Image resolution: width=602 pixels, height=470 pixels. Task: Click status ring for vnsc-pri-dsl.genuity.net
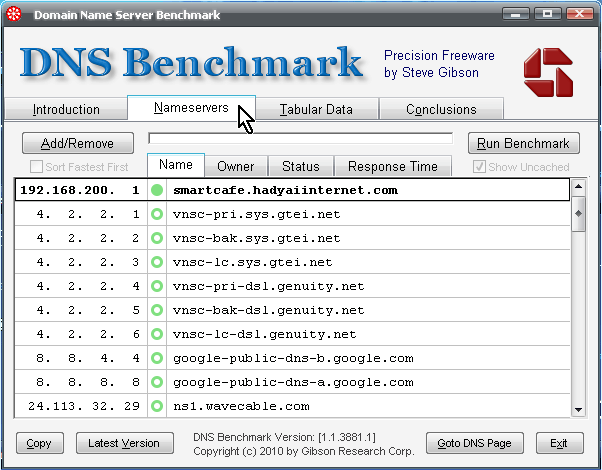click(x=157, y=286)
